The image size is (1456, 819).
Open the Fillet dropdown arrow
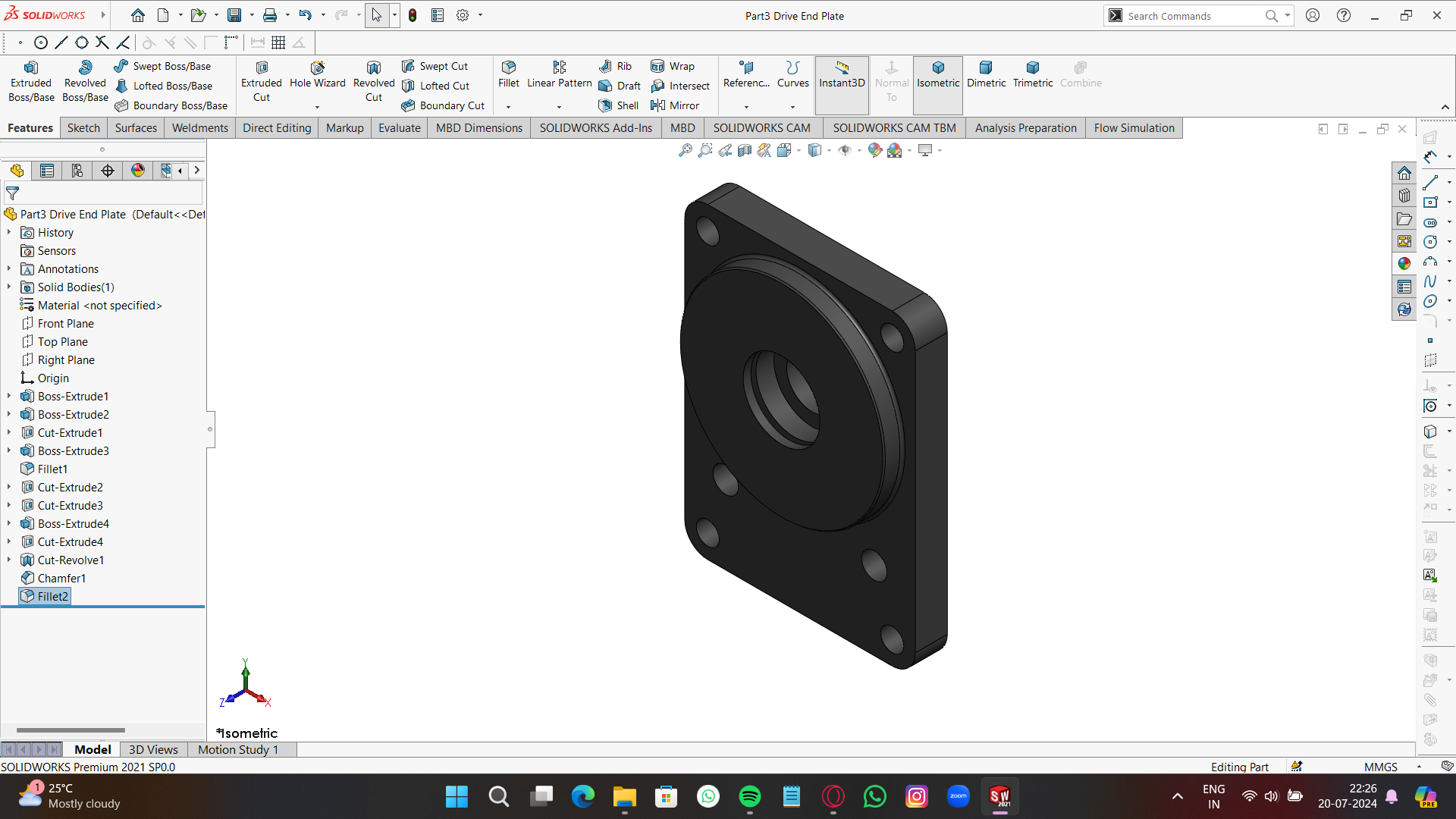click(x=509, y=107)
